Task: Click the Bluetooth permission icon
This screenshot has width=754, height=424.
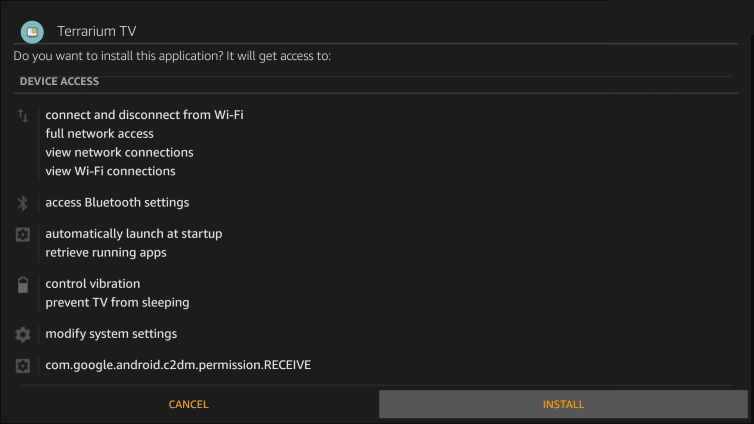Action: (23, 203)
